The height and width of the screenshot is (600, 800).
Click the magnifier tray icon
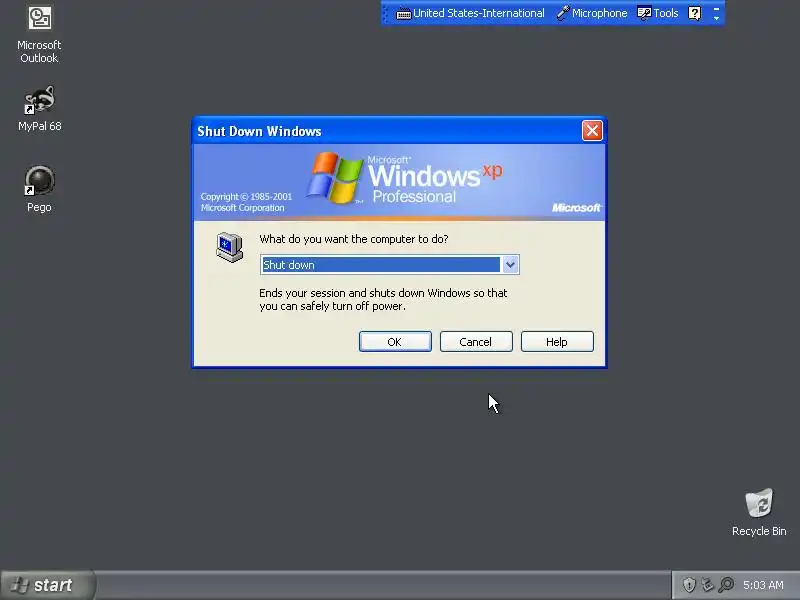tap(726, 585)
